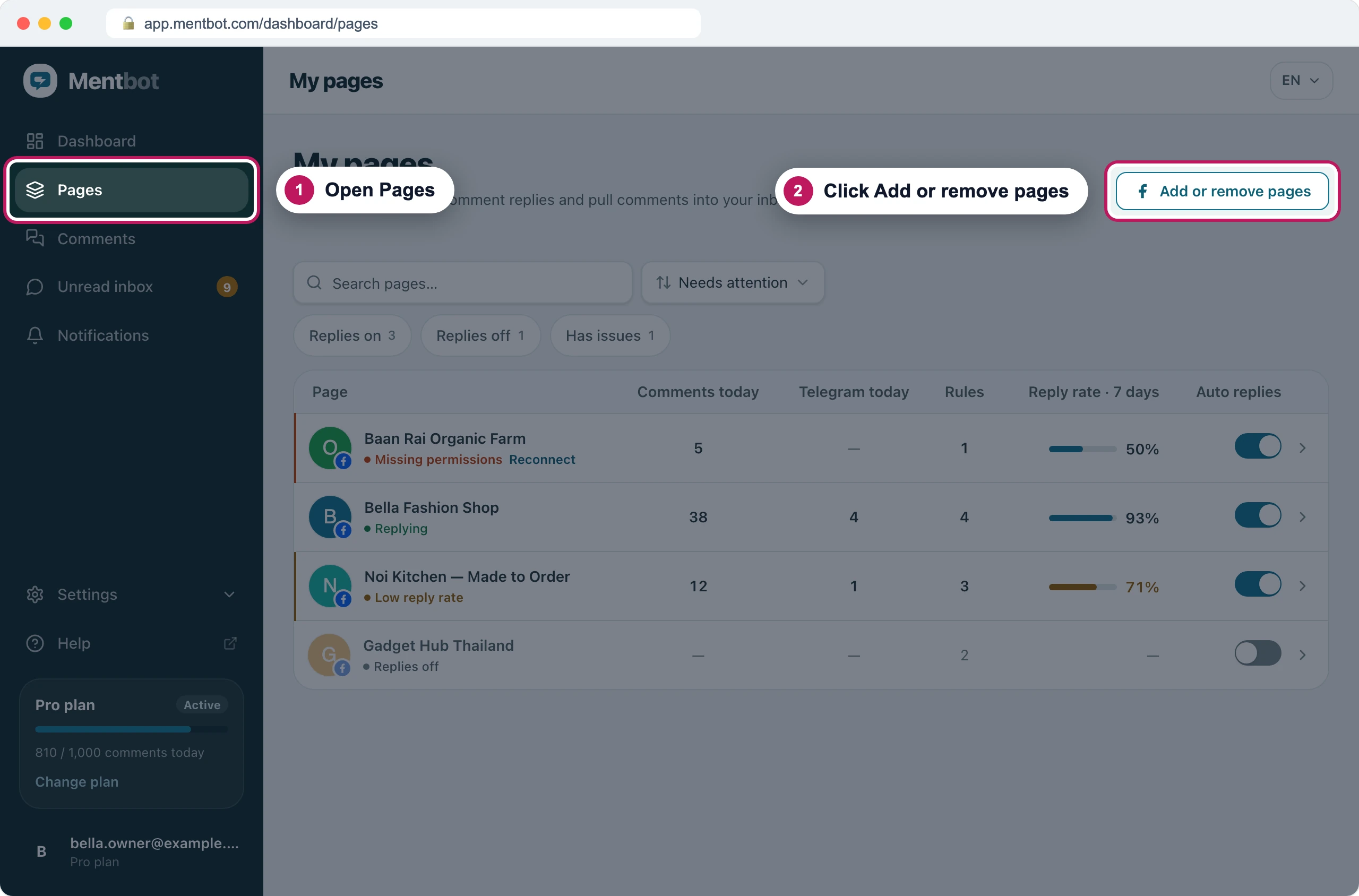Click the Notifications bell icon
This screenshot has width=1359, height=896.
[35, 335]
